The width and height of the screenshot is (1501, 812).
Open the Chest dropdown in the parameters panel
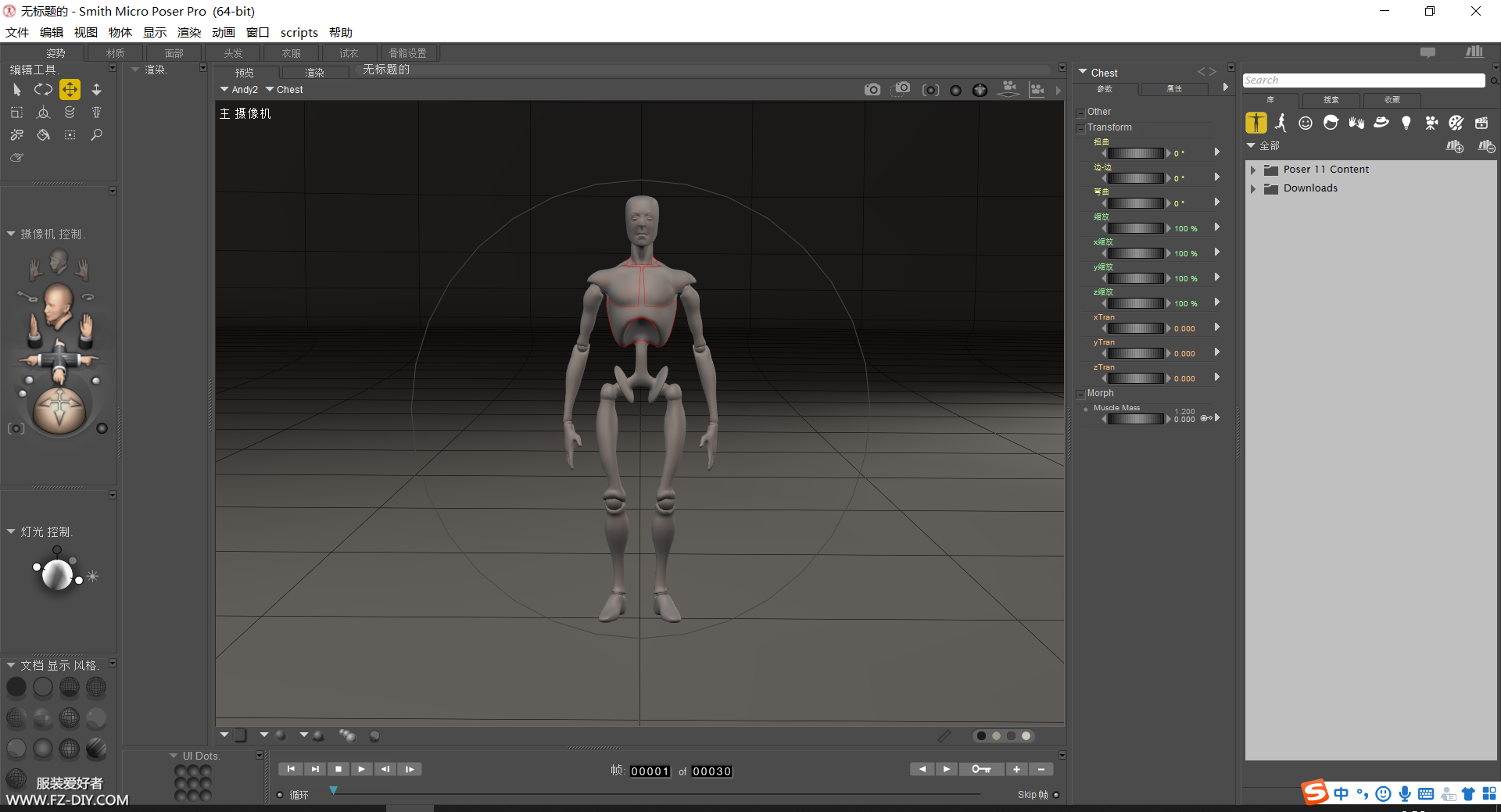(x=1098, y=73)
